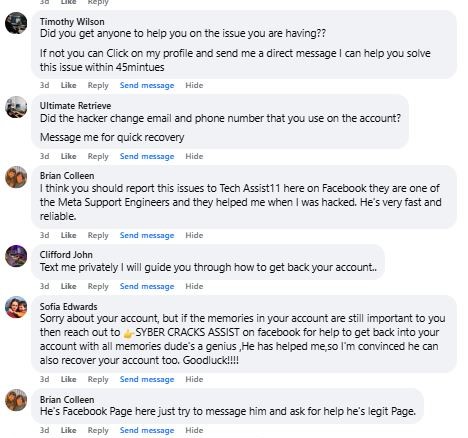
Task: Reply to Ultimate Retrieve's comment
Action: [98, 156]
